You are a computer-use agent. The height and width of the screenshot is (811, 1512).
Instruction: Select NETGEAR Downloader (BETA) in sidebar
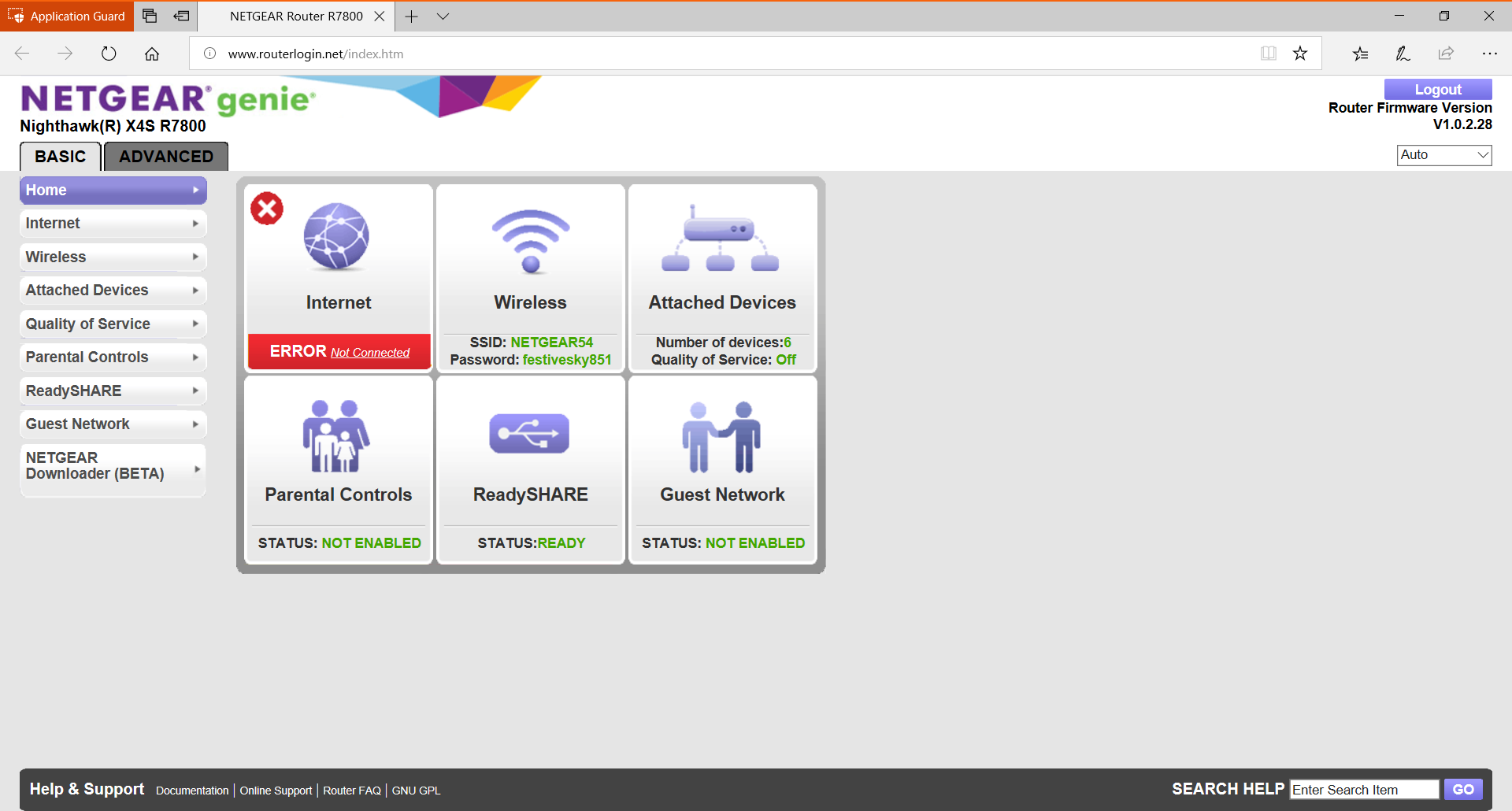point(113,469)
